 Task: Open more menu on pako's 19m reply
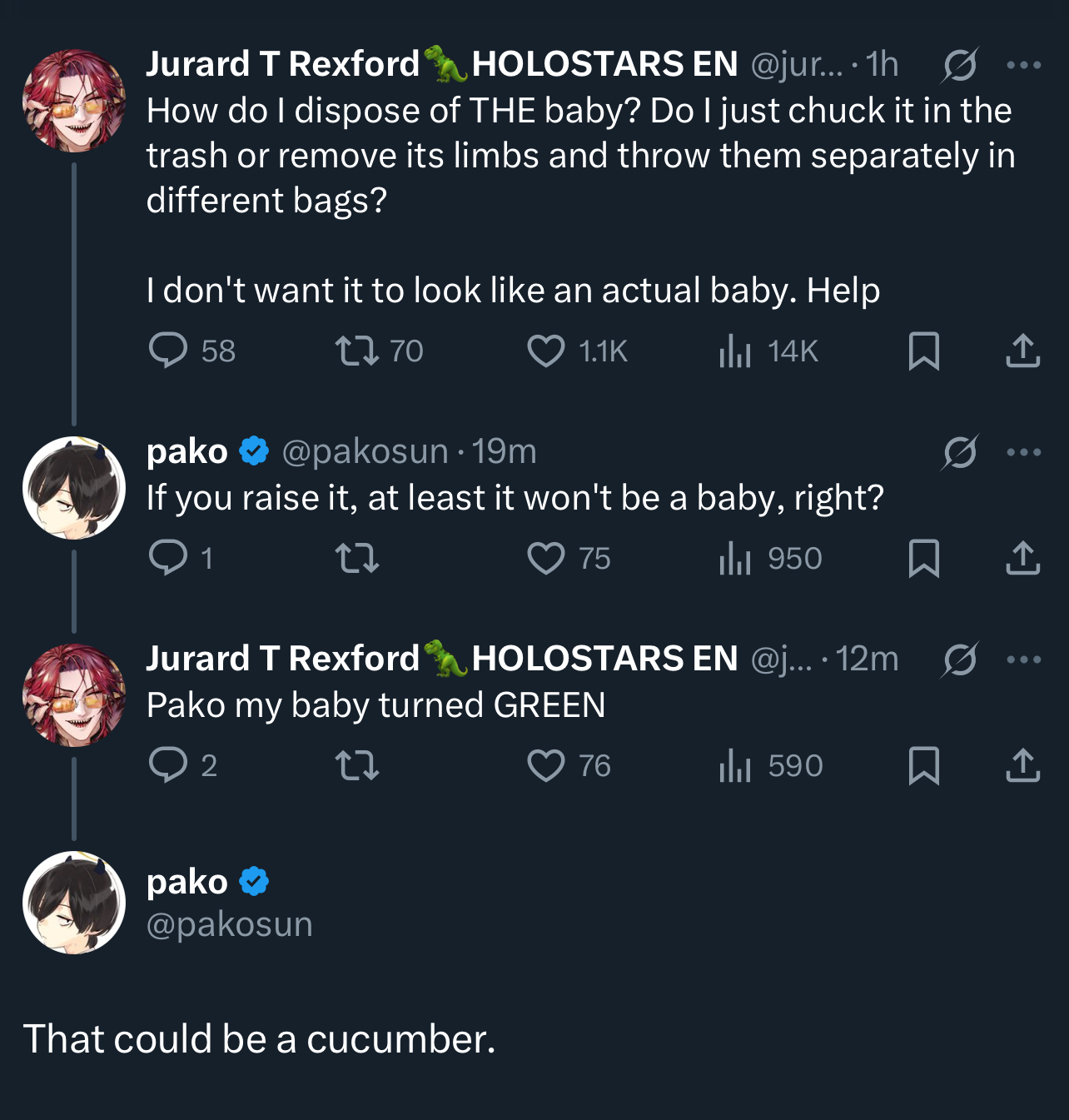tap(1023, 452)
